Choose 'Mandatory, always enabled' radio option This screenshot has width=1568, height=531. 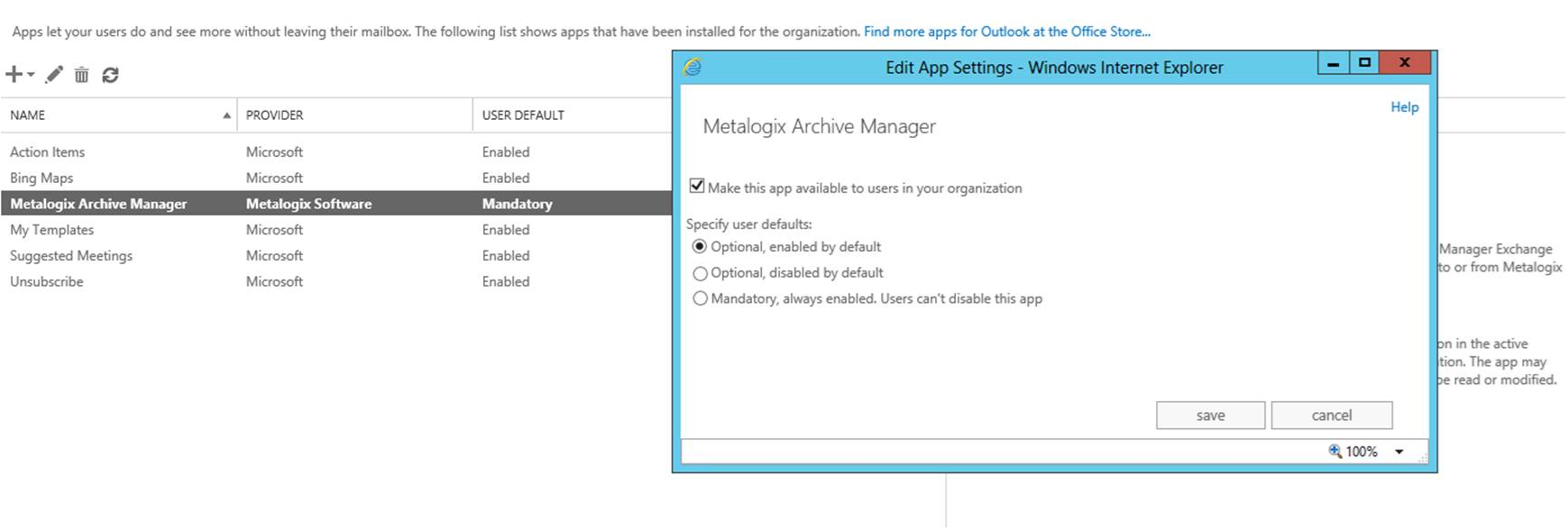(x=700, y=298)
